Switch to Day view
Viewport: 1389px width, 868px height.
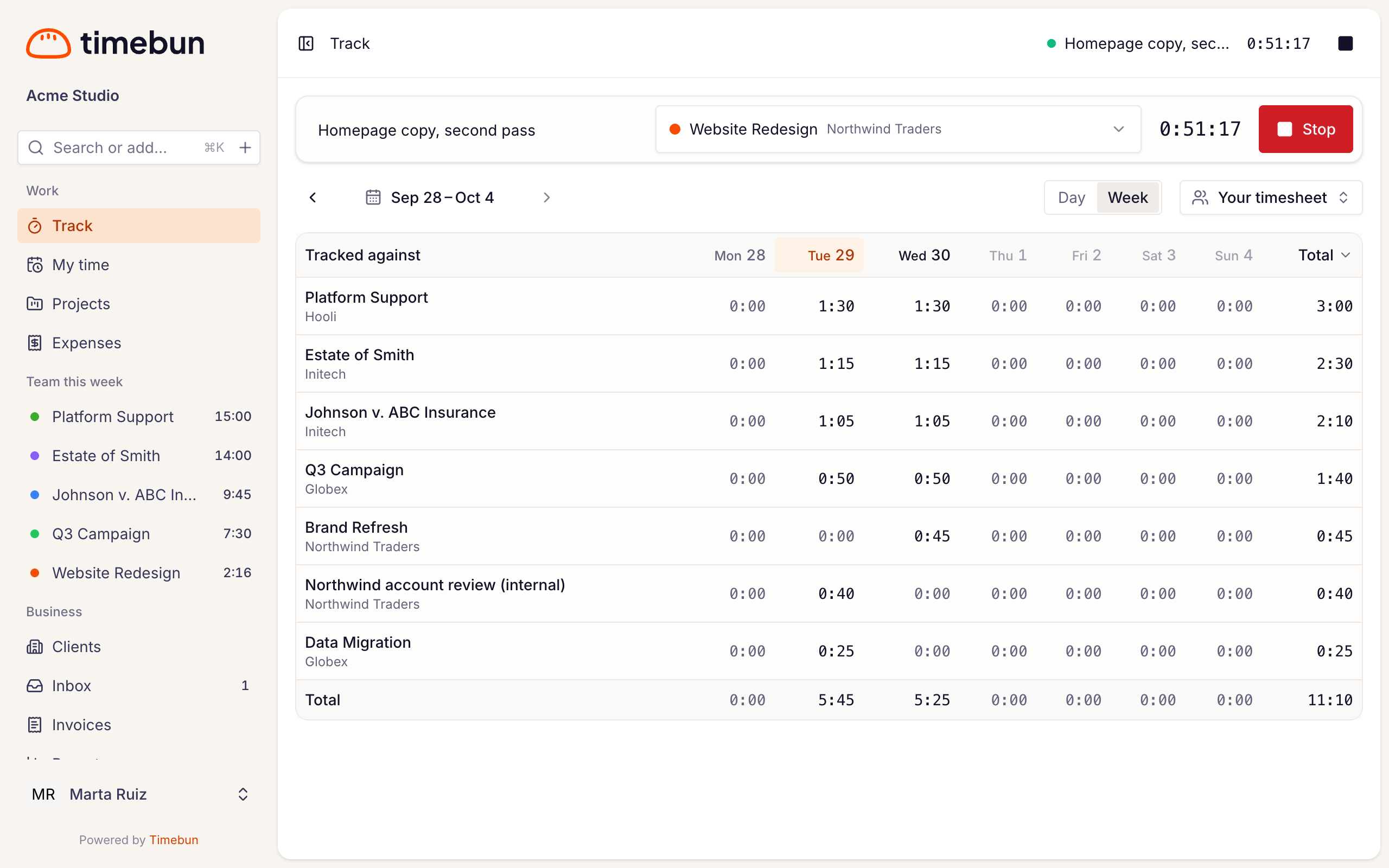pyautogui.click(x=1071, y=197)
